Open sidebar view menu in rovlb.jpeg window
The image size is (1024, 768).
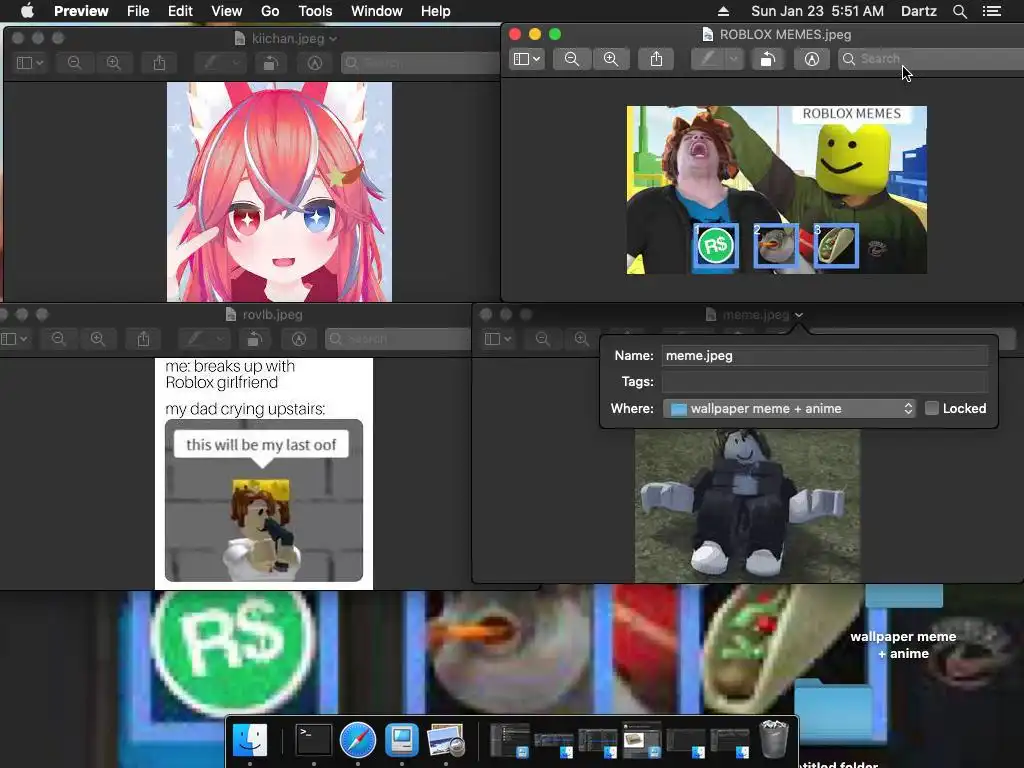pyautogui.click(x=14, y=339)
